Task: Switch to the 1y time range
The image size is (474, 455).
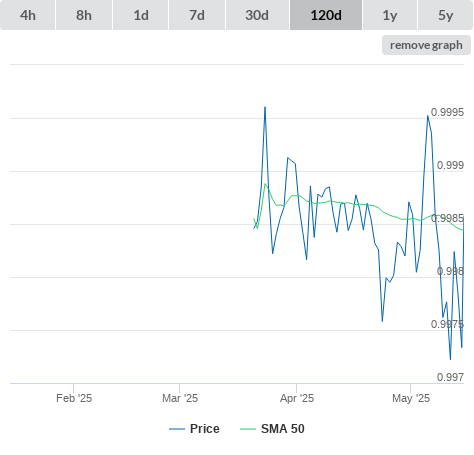Action: point(390,15)
